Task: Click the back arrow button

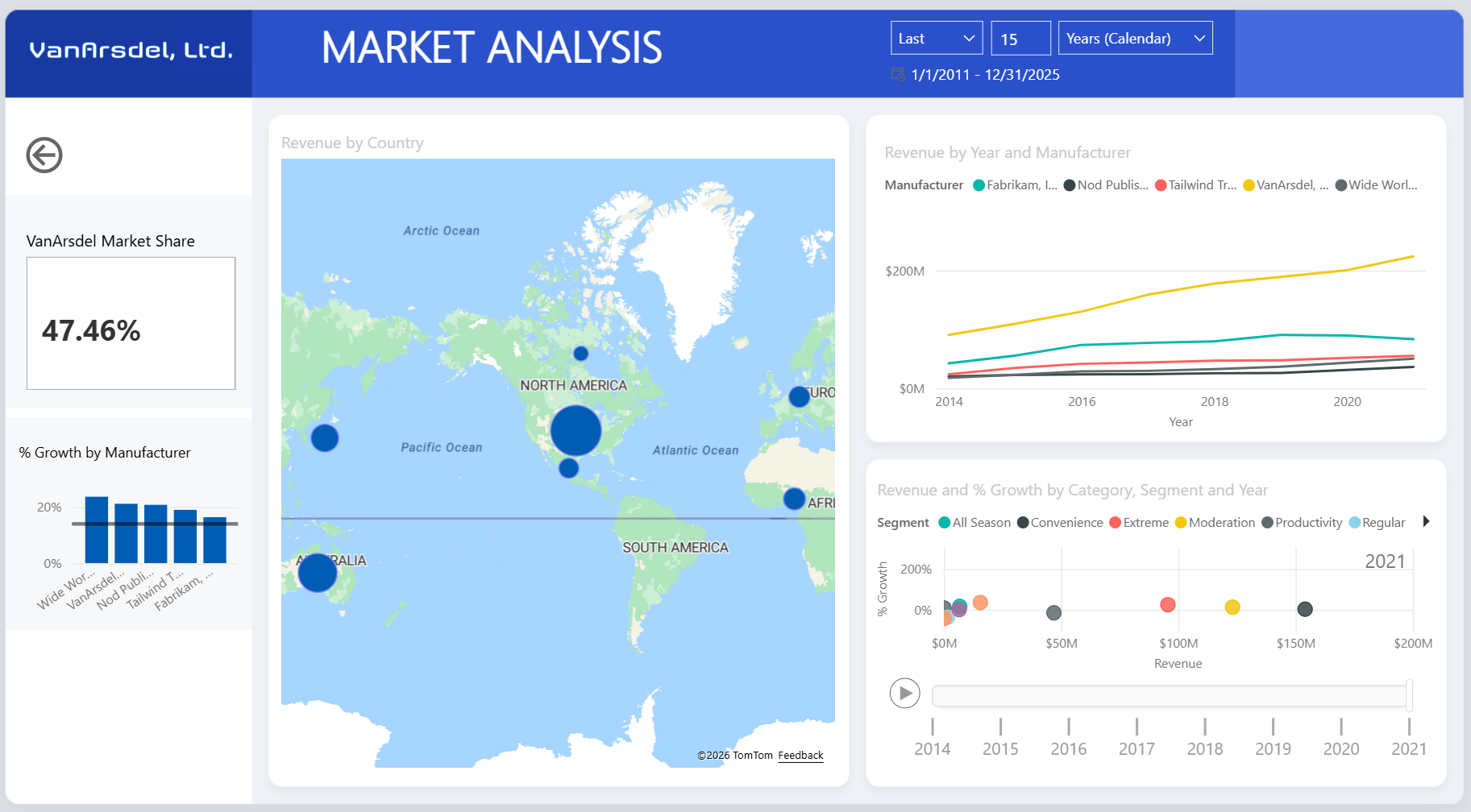Action: point(44,155)
